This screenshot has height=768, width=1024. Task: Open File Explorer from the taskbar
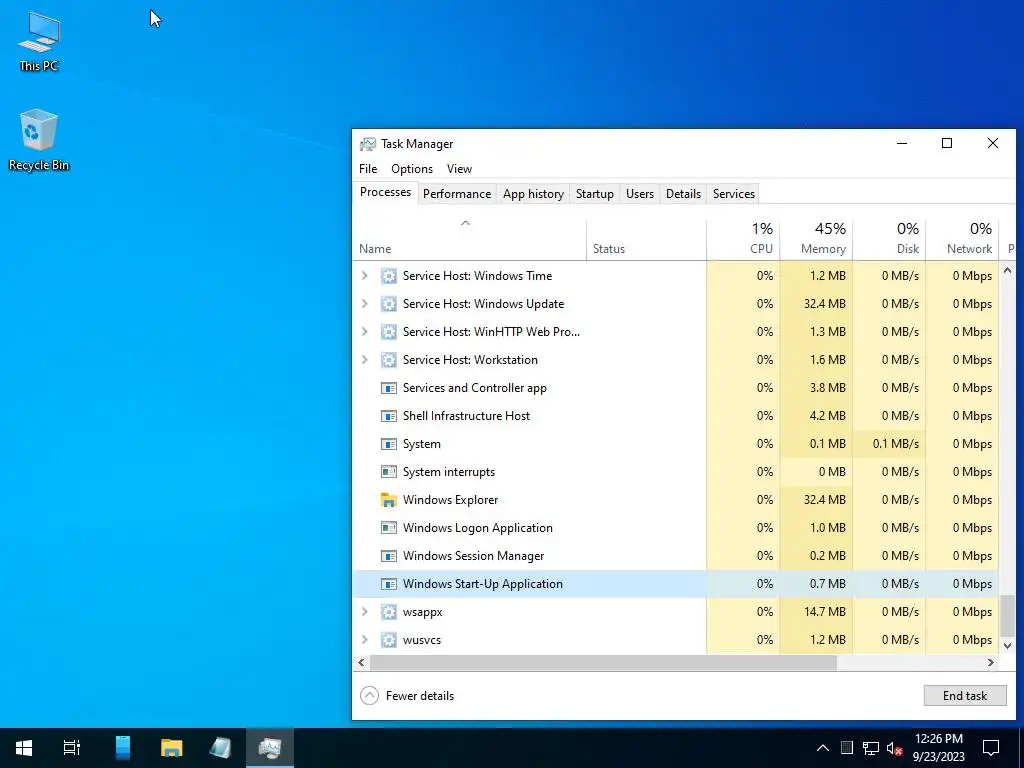coord(172,748)
